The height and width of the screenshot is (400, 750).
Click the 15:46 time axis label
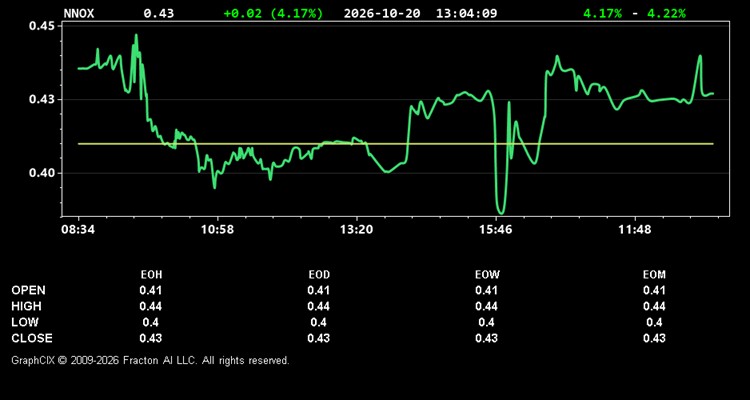pos(496,230)
